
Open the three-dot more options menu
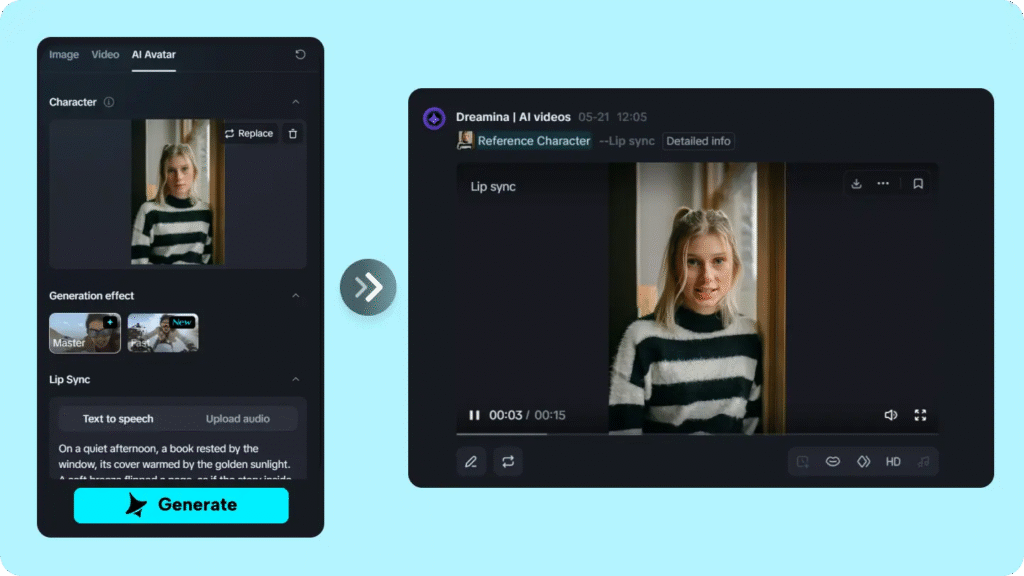883,184
